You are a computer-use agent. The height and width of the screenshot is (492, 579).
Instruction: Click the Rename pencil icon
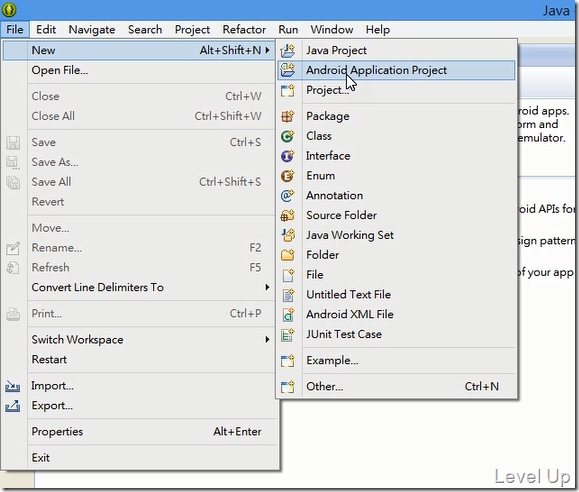13,248
